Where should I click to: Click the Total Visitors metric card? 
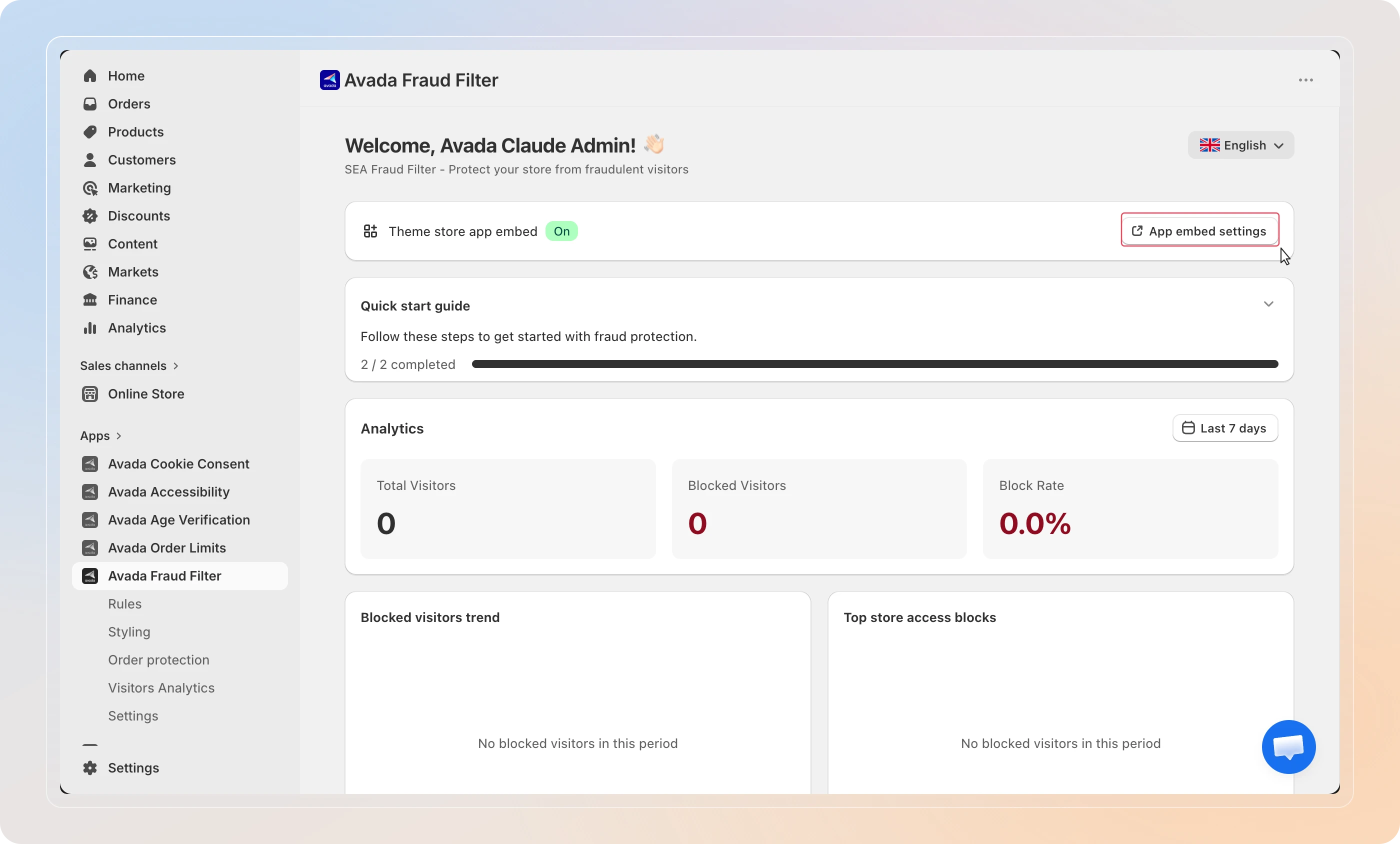pyautogui.click(x=508, y=508)
